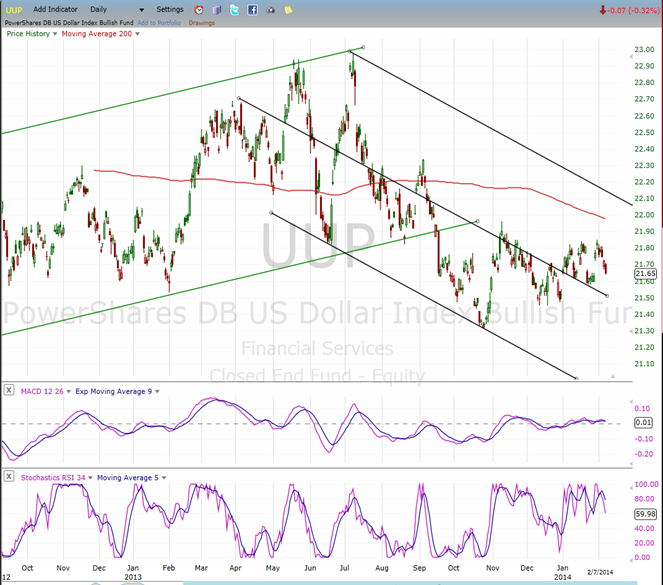Open the Settings menu

pos(170,9)
